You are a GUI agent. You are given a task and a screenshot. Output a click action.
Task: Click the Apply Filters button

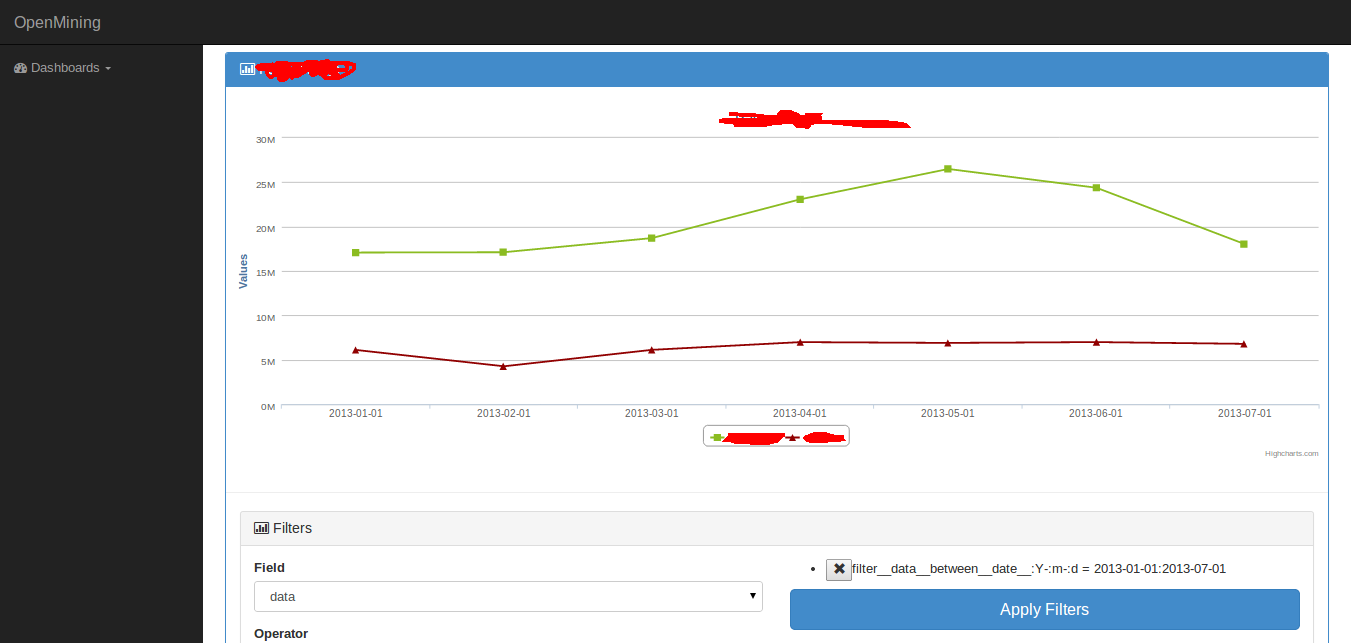[1044, 609]
